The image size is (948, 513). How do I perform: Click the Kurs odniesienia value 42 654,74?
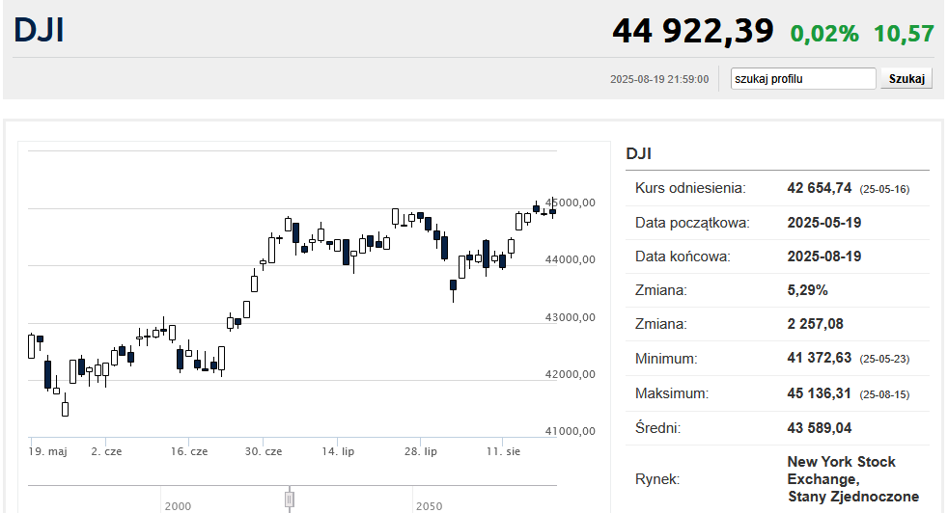tap(819, 188)
